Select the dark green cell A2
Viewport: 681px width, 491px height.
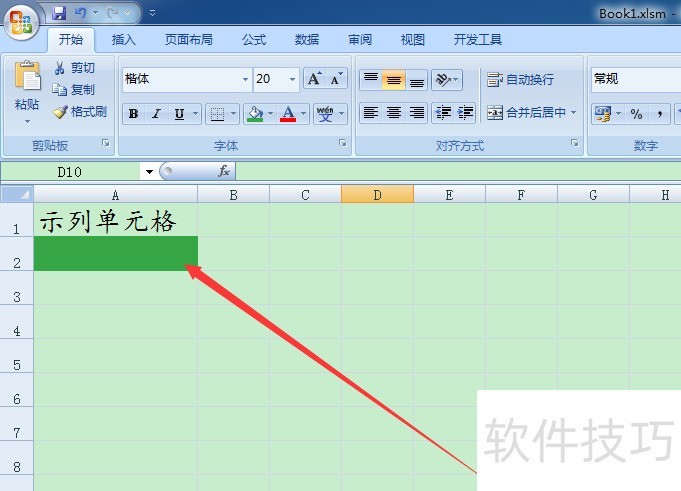tap(116, 254)
